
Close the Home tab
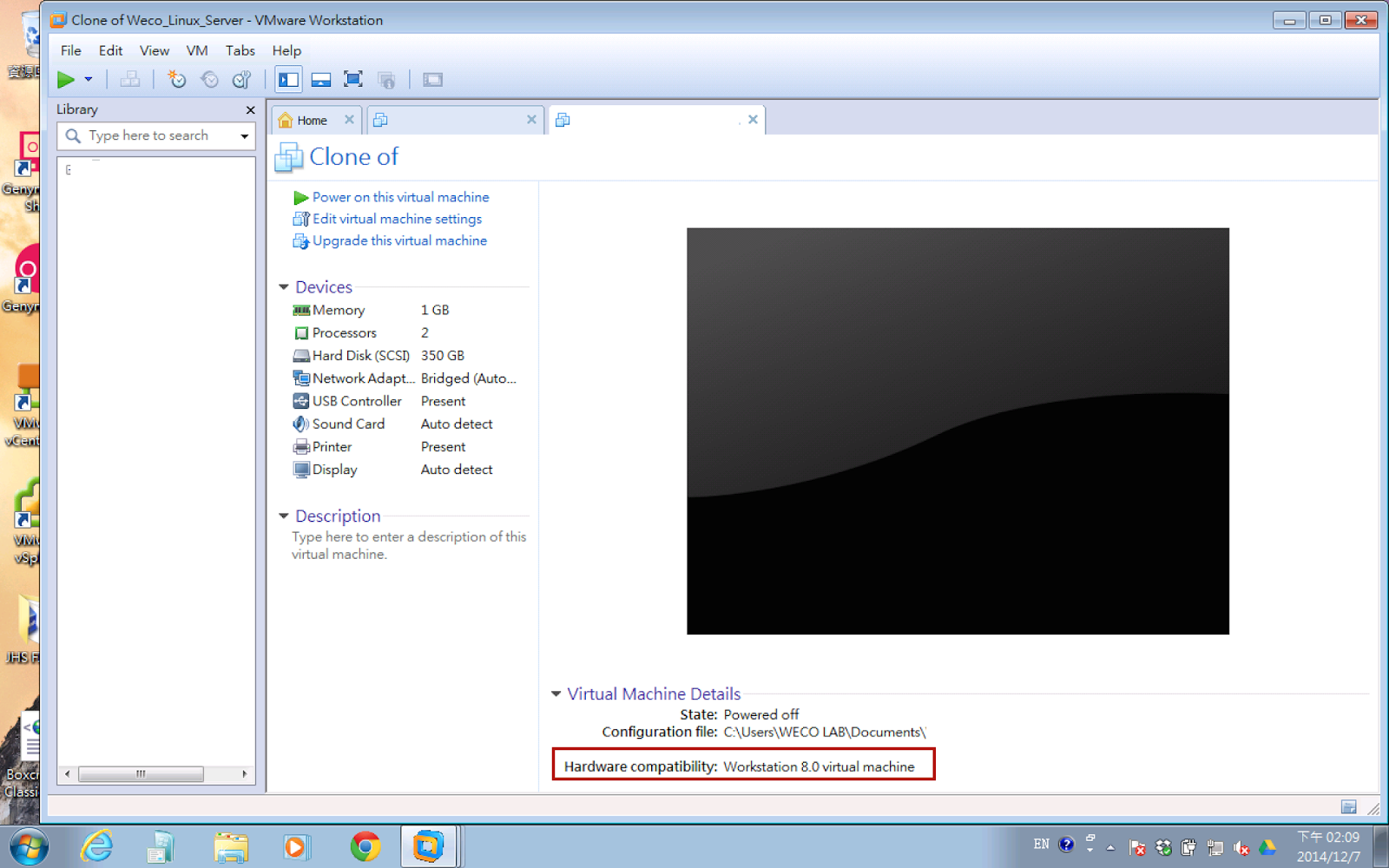pyautogui.click(x=349, y=120)
